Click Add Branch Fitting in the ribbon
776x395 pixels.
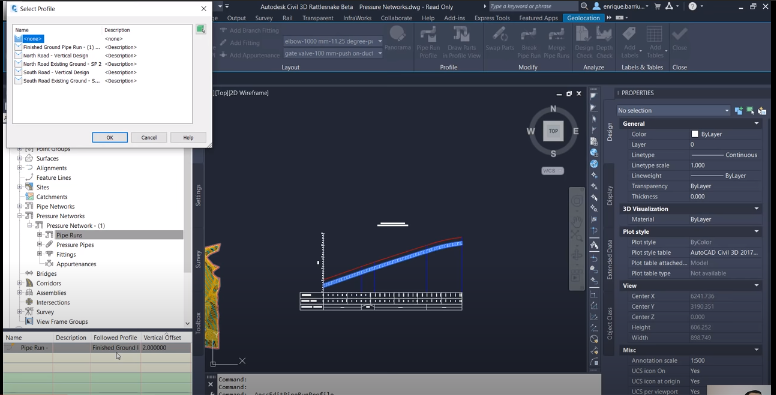tap(249, 30)
